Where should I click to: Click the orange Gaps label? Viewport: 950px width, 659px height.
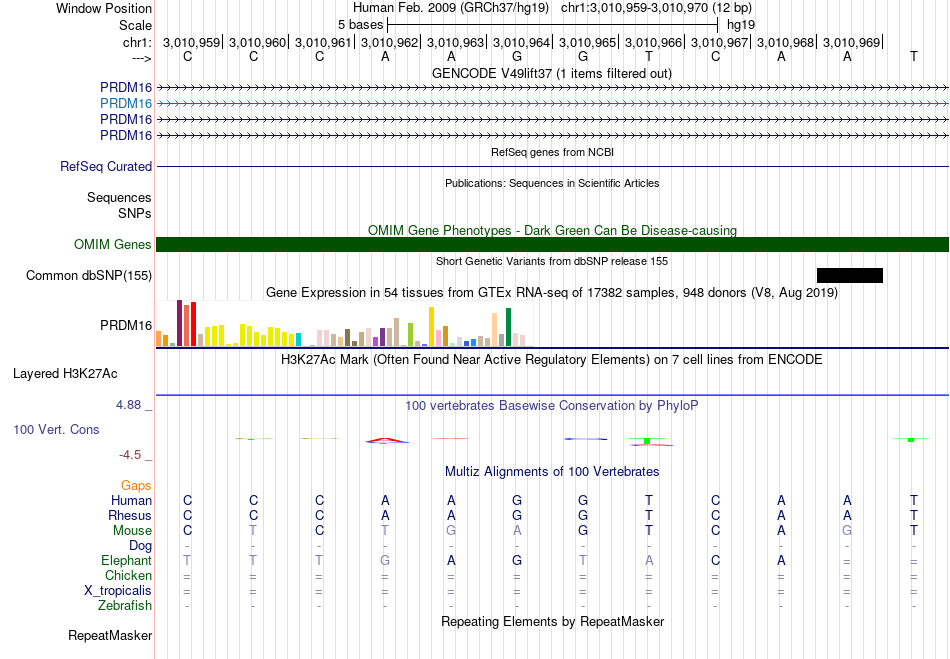click(136, 486)
